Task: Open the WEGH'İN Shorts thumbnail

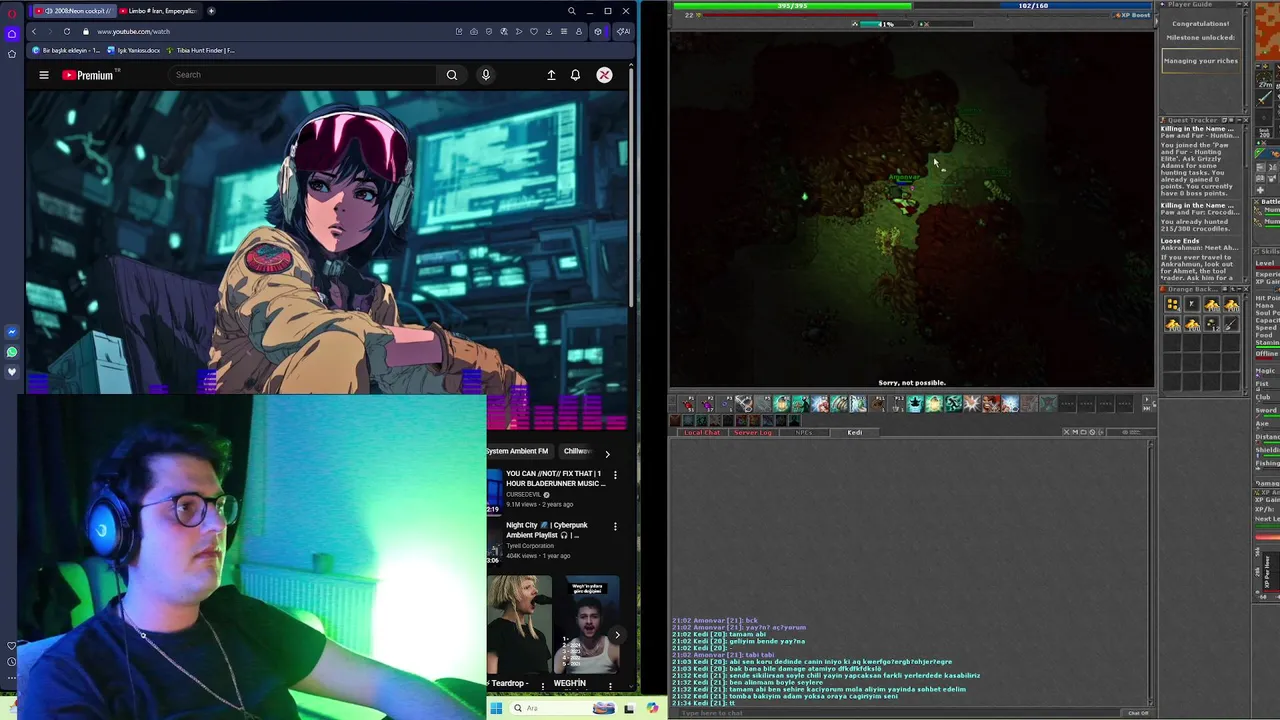Action: pyautogui.click(x=588, y=624)
